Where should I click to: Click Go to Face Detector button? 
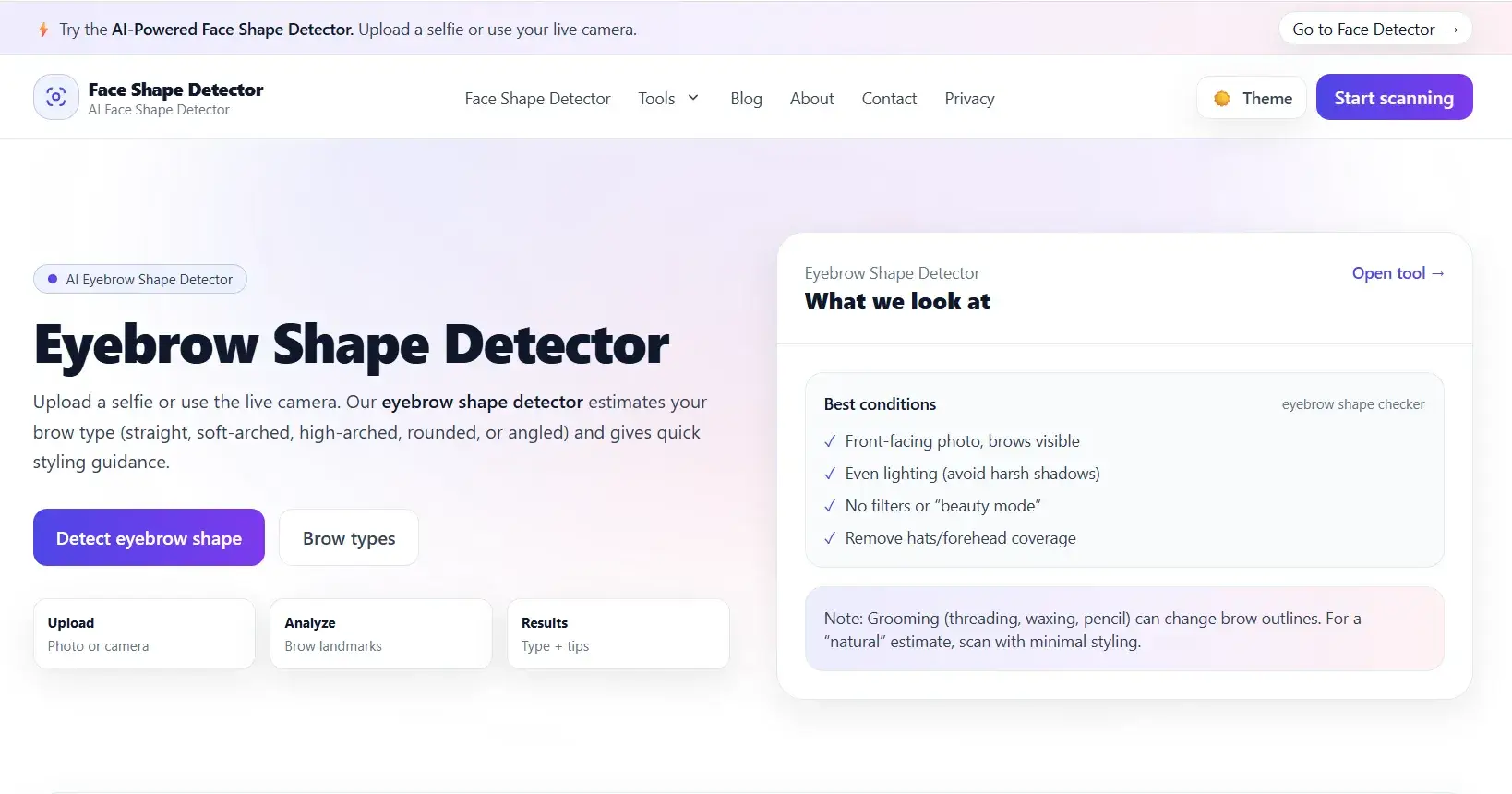pyautogui.click(x=1375, y=30)
